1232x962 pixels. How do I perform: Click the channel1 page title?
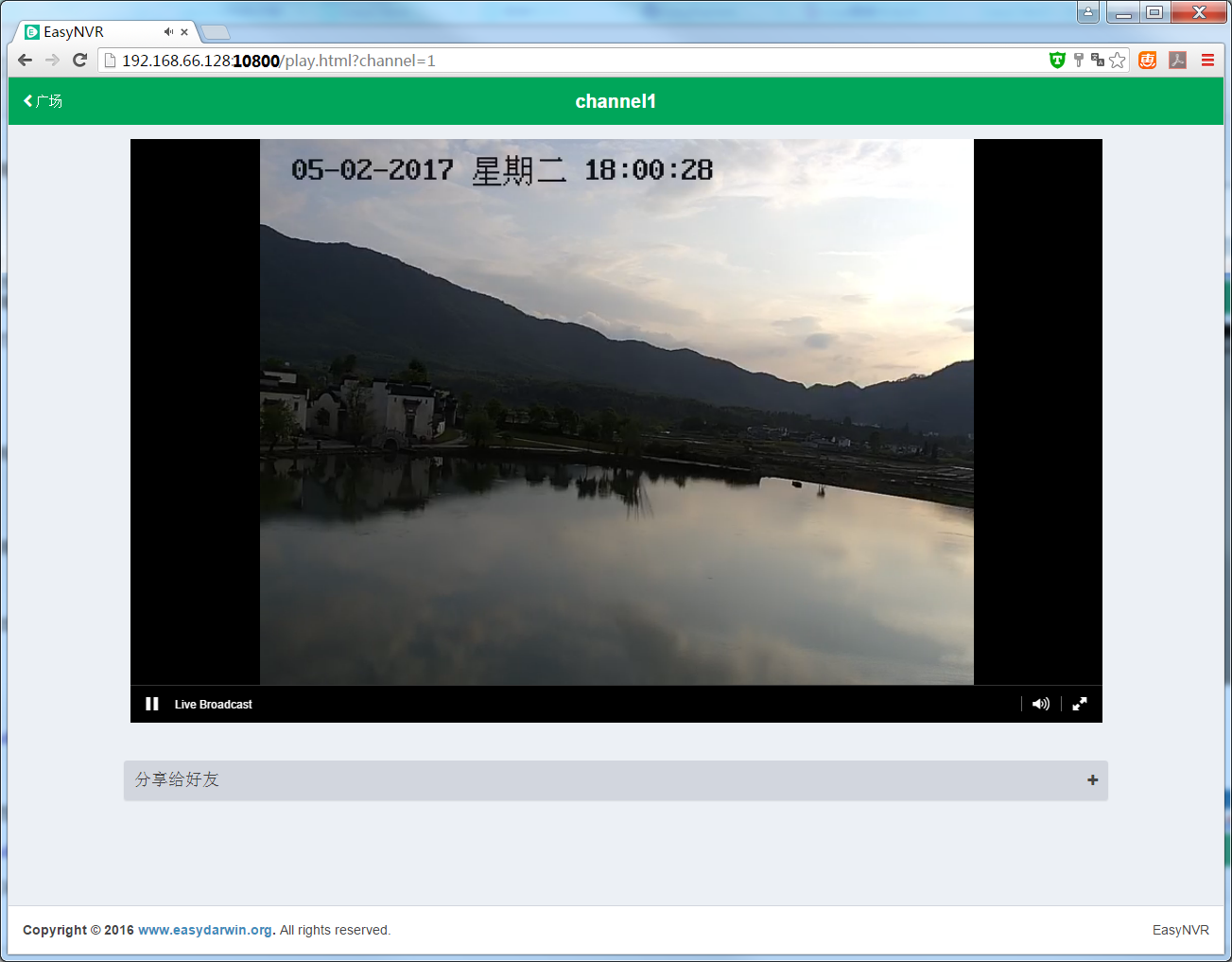(x=616, y=101)
